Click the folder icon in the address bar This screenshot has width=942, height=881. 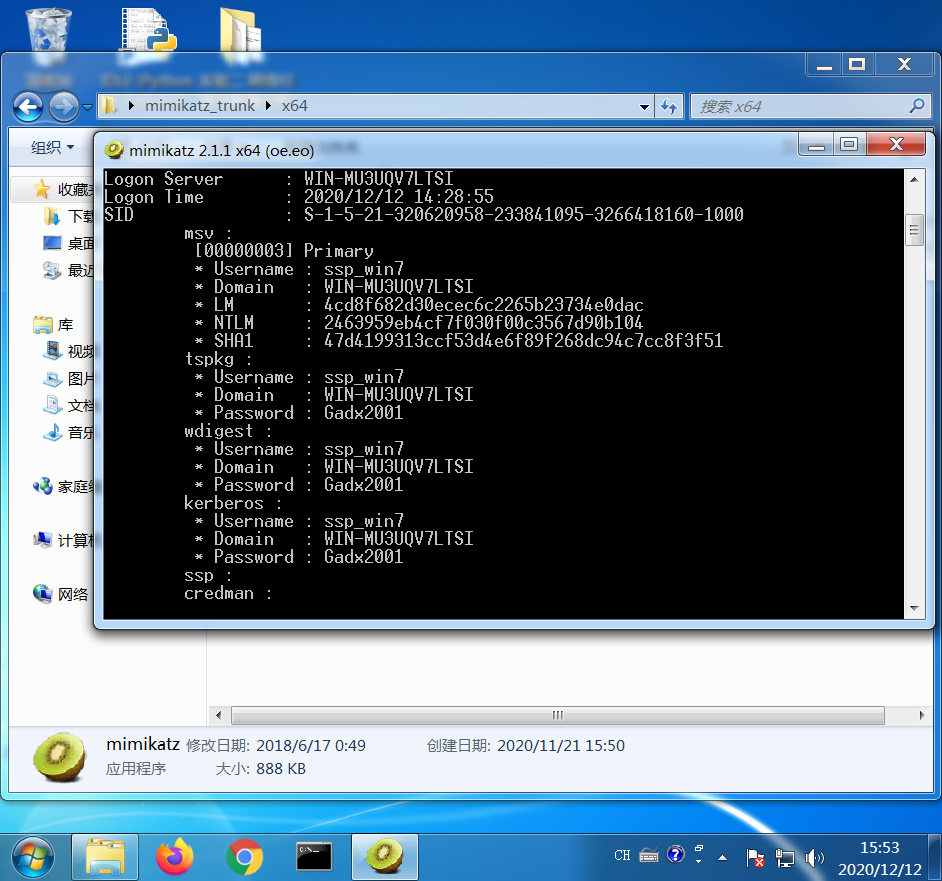pyautogui.click(x=109, y=106)
